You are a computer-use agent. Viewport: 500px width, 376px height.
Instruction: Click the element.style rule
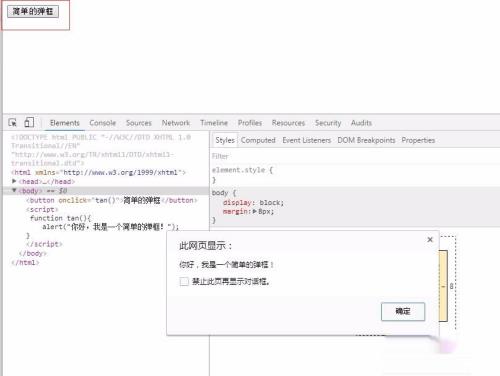pos(242,170)
